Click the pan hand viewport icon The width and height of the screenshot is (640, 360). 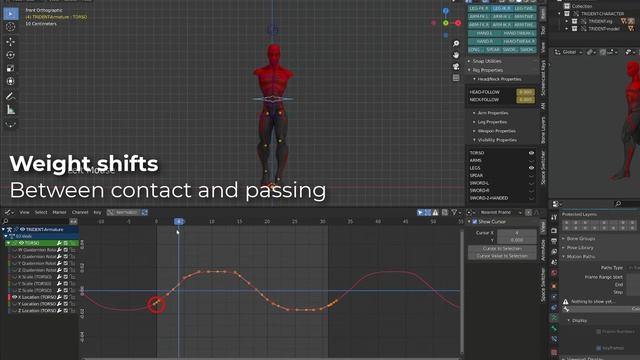pos(456,55)
